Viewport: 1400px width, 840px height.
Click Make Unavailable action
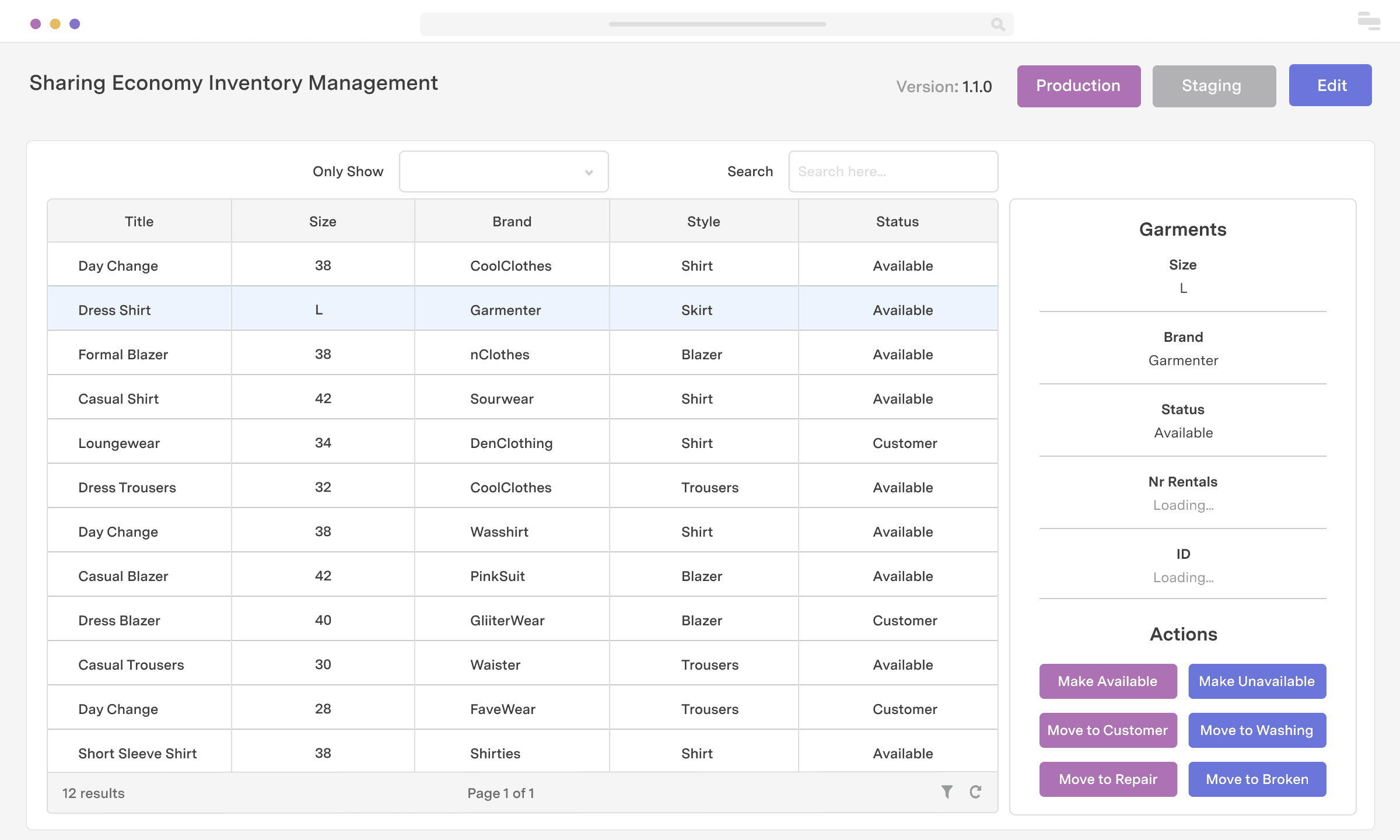(1256, 681)
